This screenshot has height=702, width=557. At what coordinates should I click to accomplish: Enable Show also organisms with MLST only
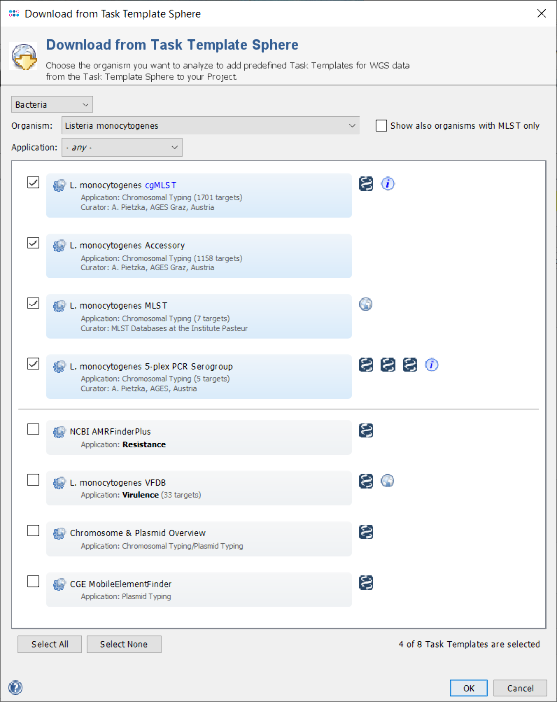tap(381, 126)
